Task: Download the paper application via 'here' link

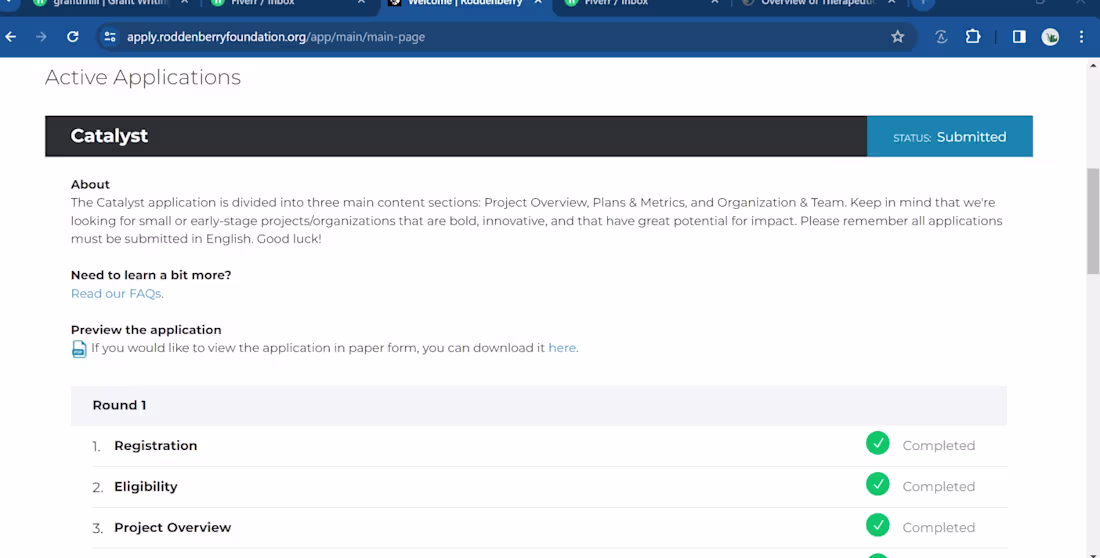Action: pos(562,347)
